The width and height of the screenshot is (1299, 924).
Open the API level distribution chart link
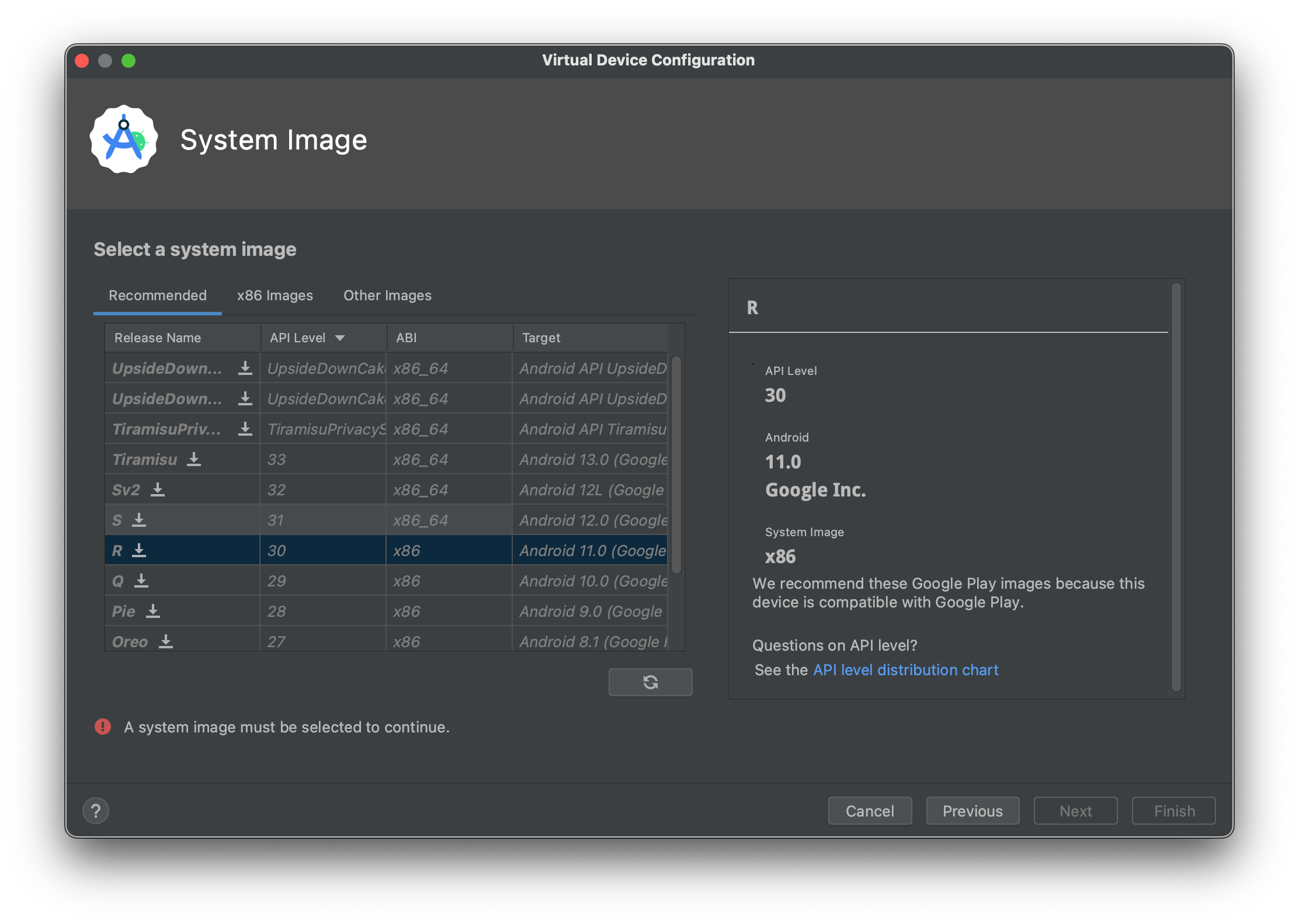pos(905,670)
